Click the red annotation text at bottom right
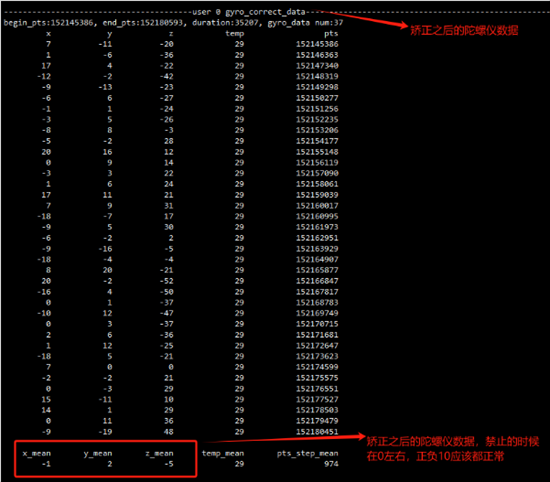The image size is (550, 482). pos(453,449)
